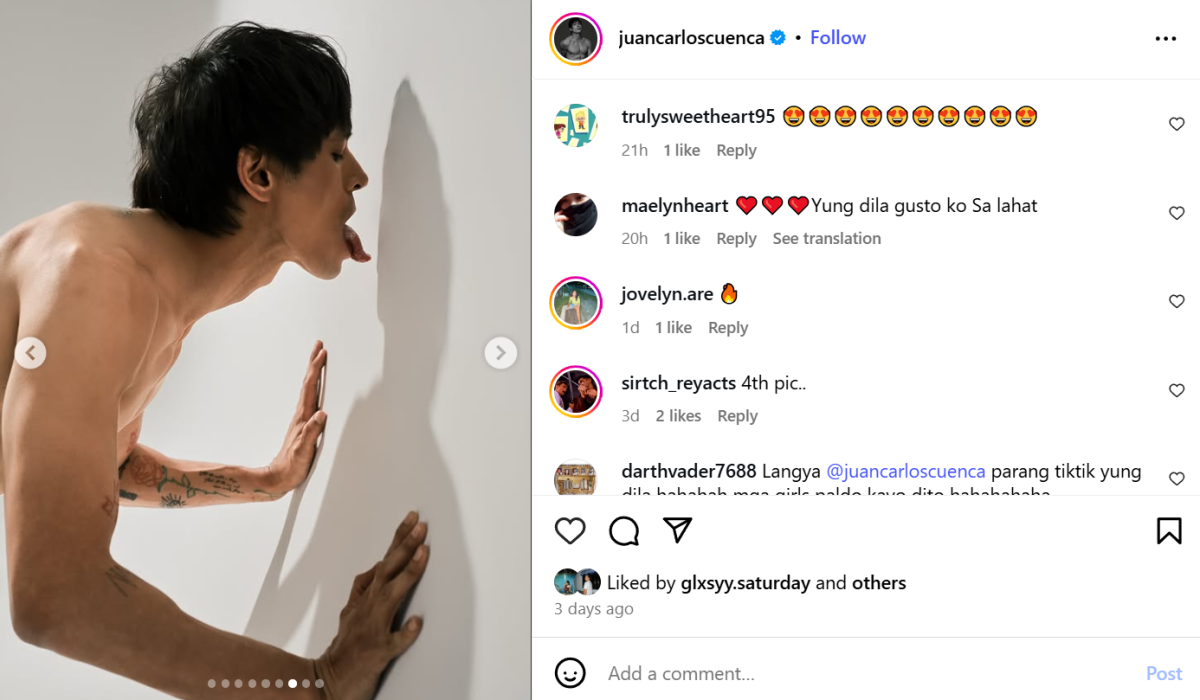This screenshot has height=700, width=1200.
Task: Click the Add a comment field
Action: (860, 673)
